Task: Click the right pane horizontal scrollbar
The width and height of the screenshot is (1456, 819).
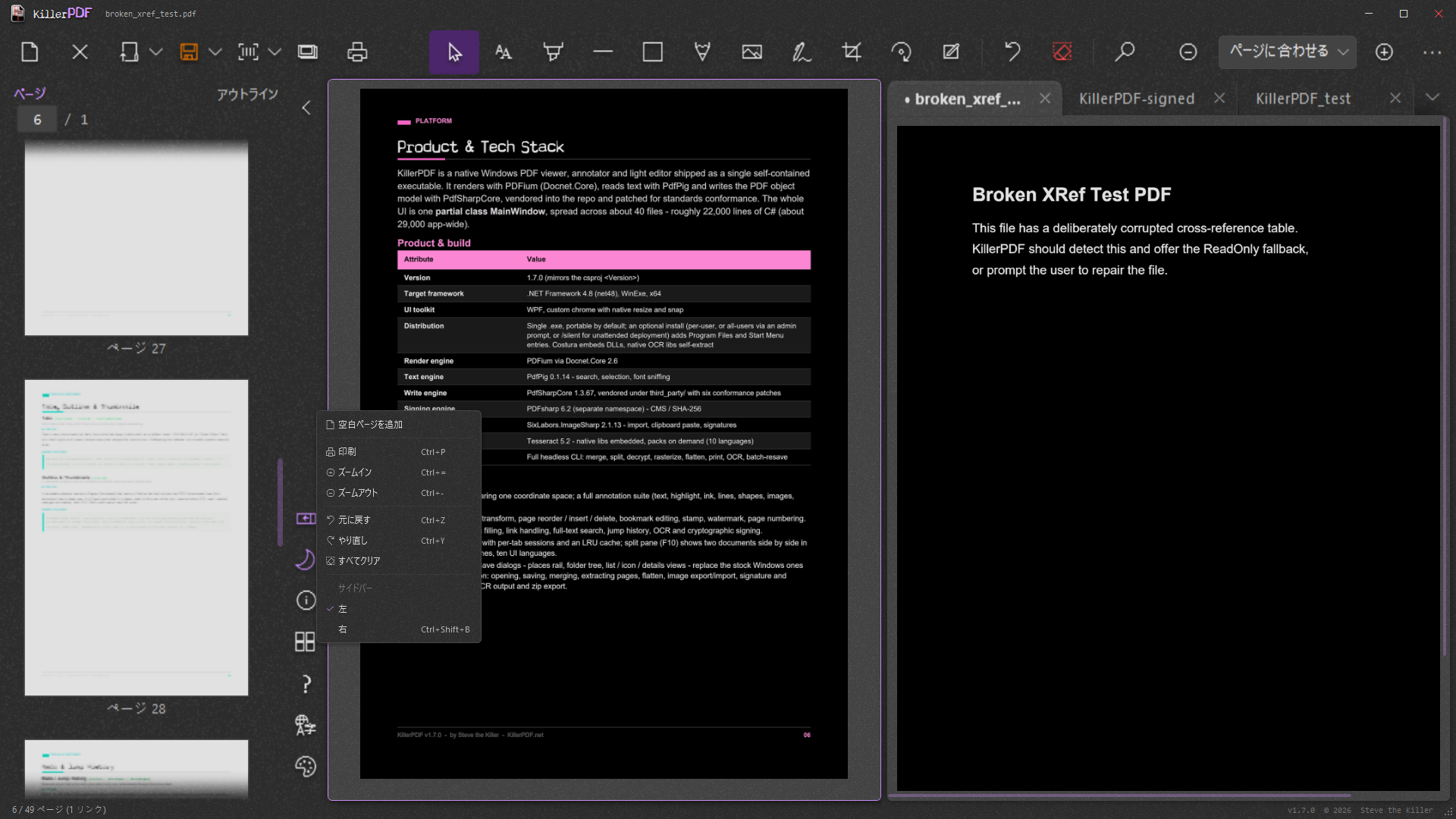Action: click(x=1121, y=795)
